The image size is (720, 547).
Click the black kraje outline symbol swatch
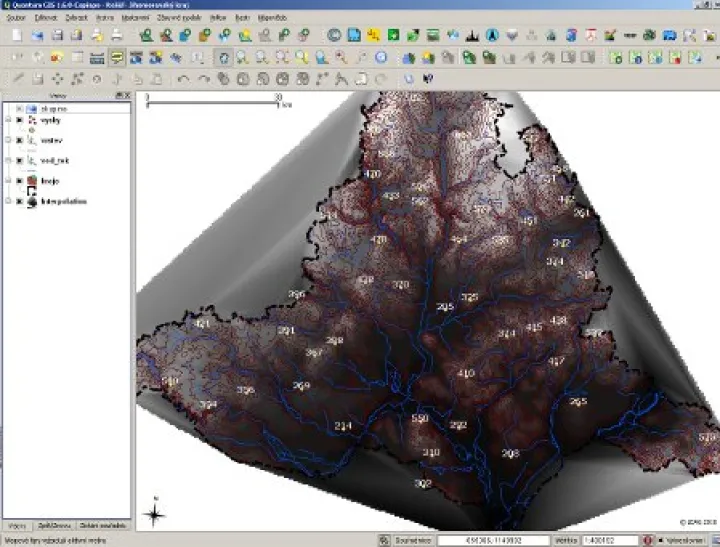coord(32,190)
